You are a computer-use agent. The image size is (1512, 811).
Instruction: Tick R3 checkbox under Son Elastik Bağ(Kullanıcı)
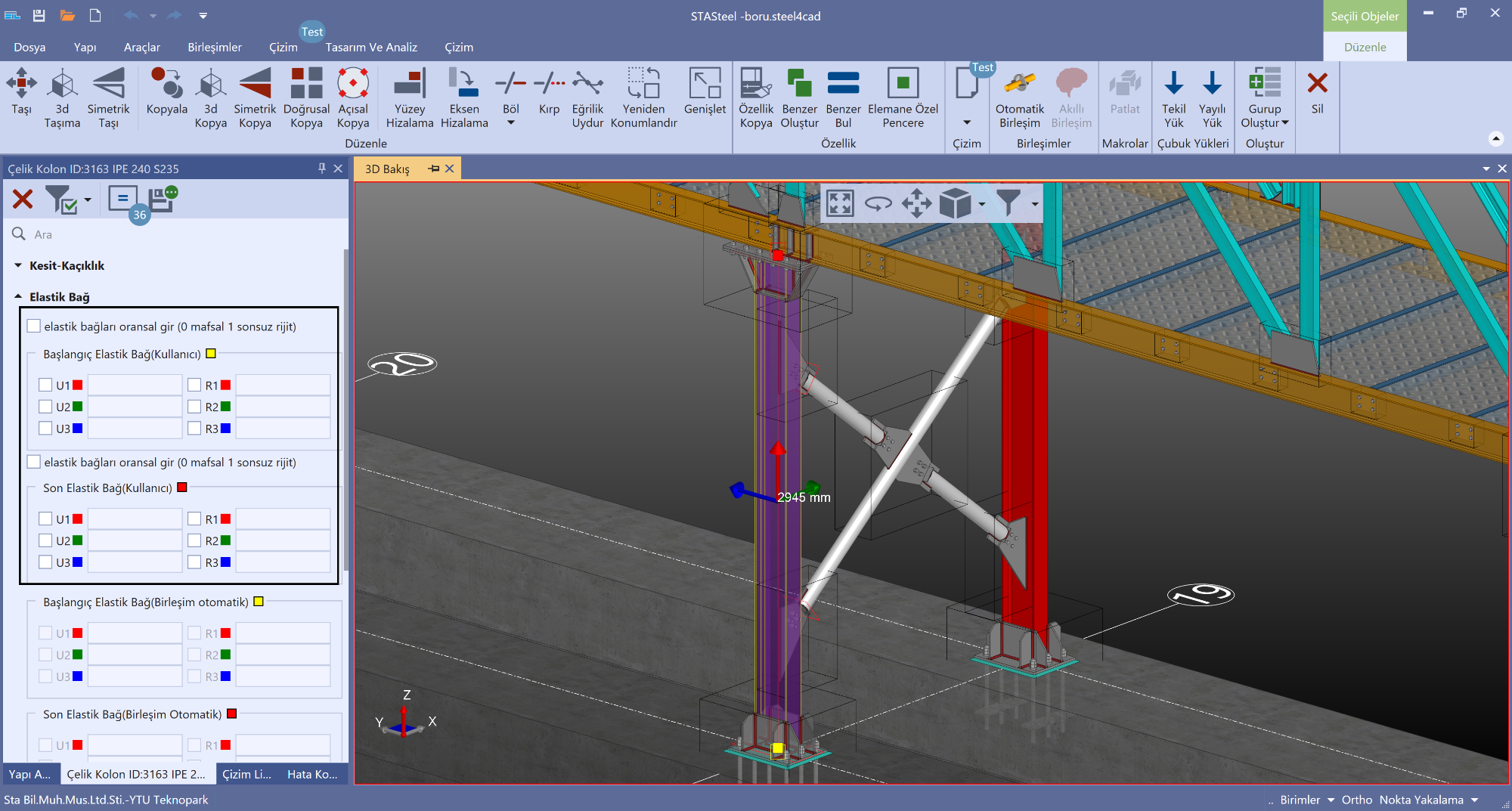[x=194, y=562]
